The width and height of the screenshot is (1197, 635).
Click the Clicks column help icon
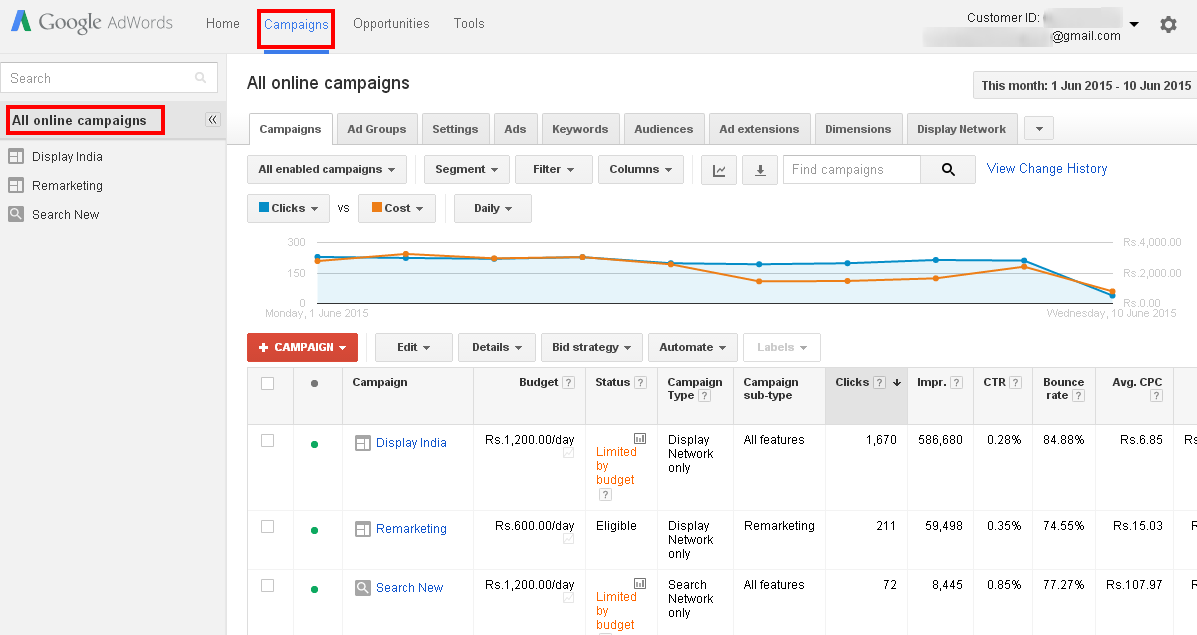tap(879, 383)
